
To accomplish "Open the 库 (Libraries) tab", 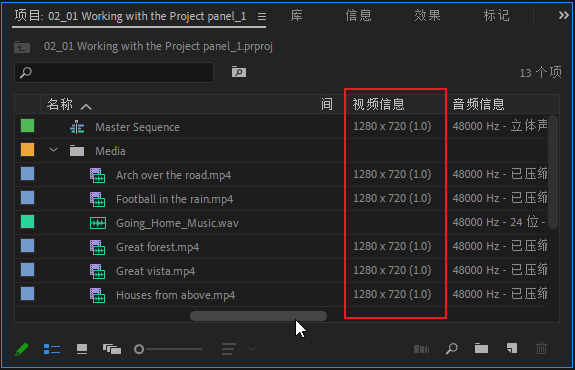I will point(296,16).
